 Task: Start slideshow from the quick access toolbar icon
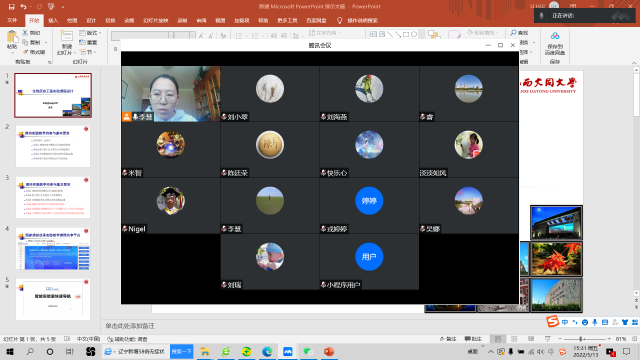point(51,7)
